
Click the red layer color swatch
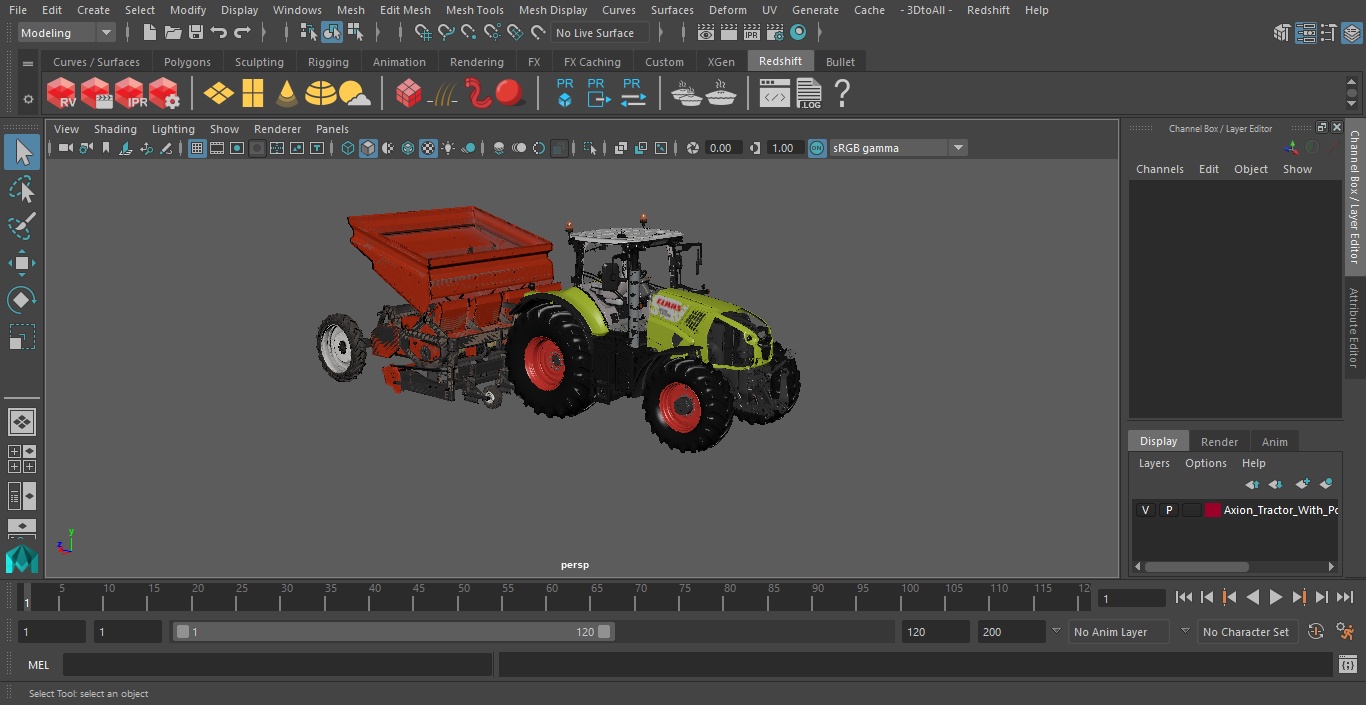(1213, 510)
